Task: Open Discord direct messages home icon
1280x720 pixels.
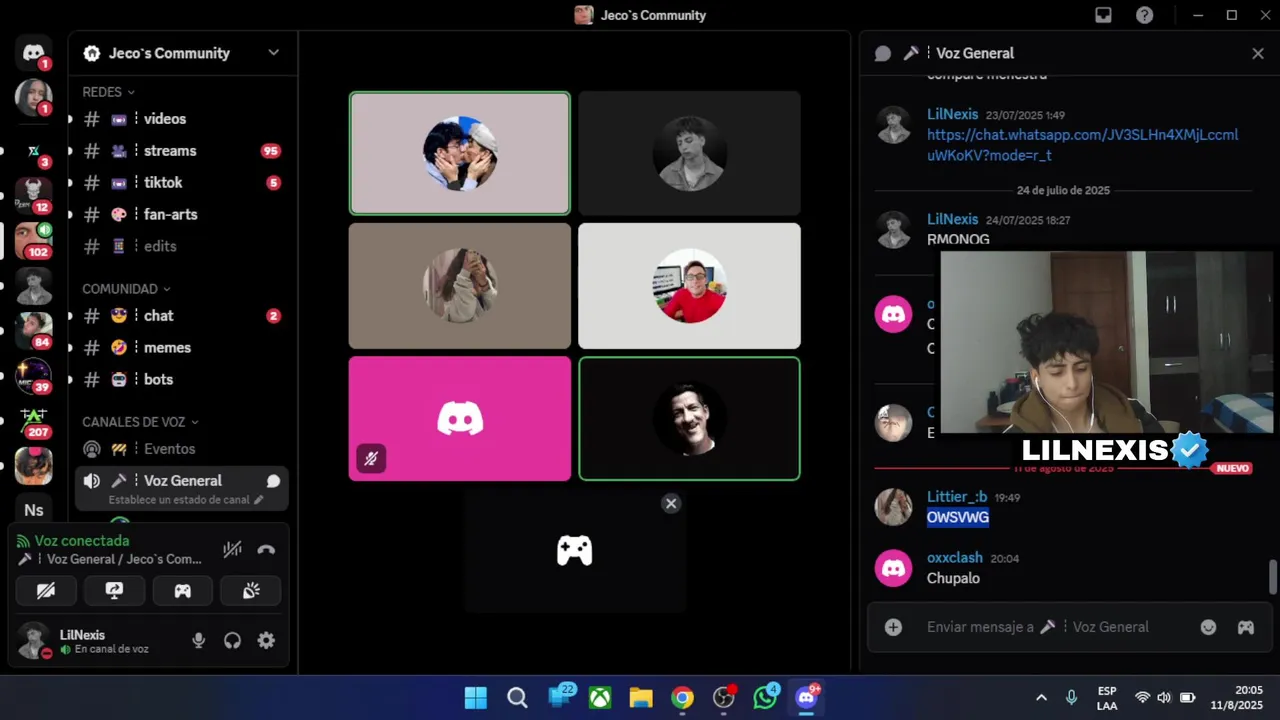Action: [33, 53]
